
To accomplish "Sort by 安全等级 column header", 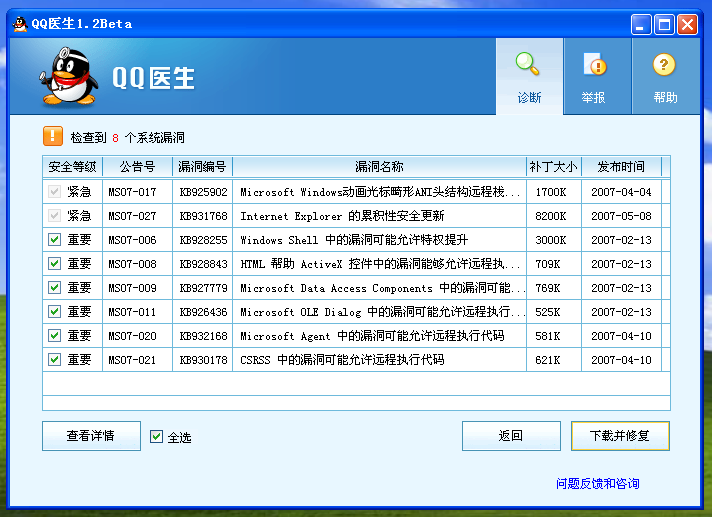I will [x=73, y=167].
